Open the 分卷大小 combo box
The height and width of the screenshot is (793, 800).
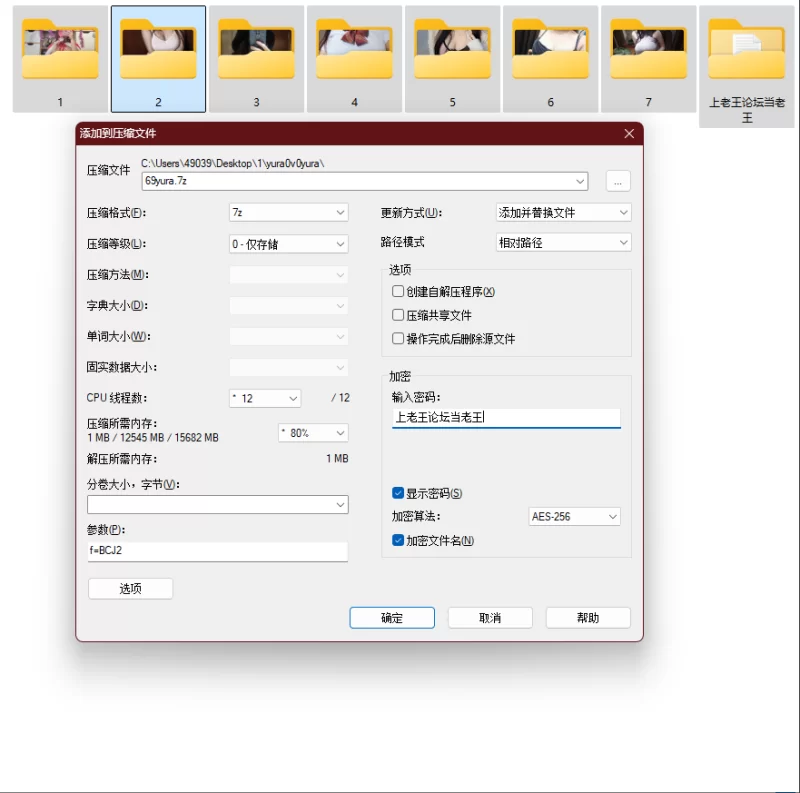click(218, 505)
